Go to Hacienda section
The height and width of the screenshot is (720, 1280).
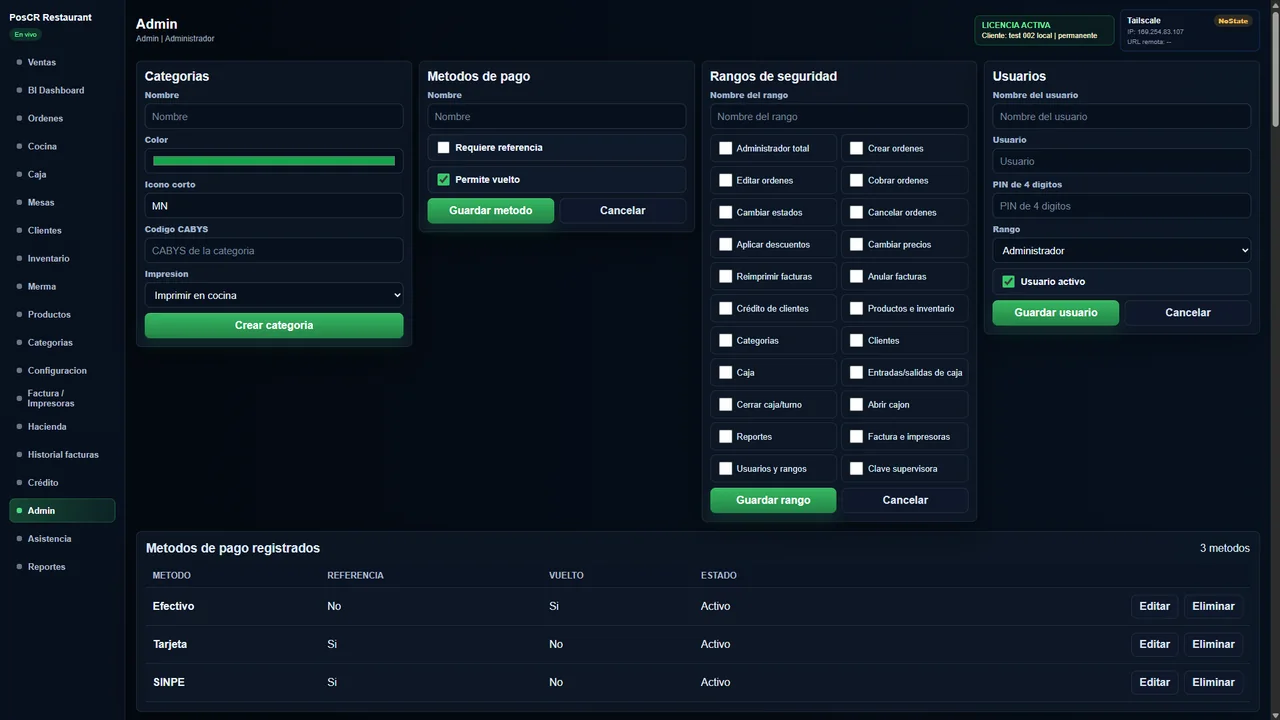(x=62, y=426)
